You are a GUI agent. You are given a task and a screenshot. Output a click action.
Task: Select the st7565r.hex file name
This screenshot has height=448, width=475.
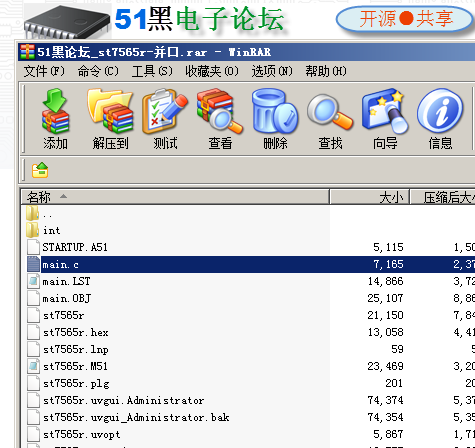pyautogui.click(x=76, y=332)
